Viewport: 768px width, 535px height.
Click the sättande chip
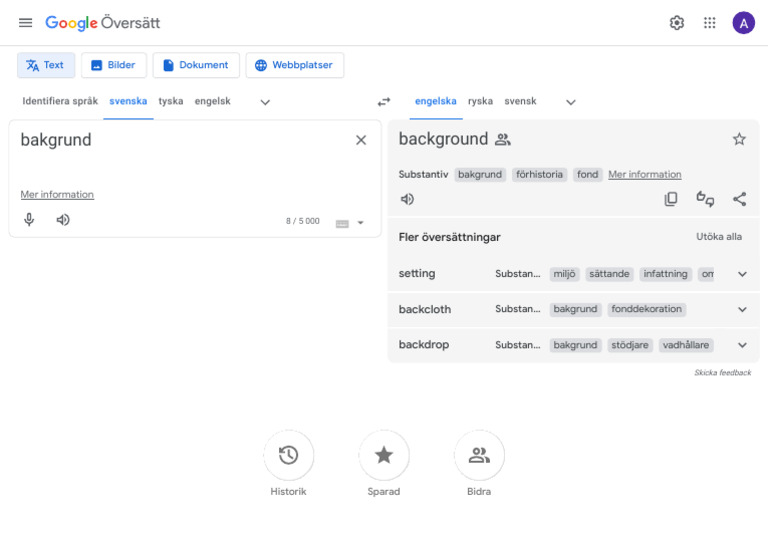click(609, 274)
